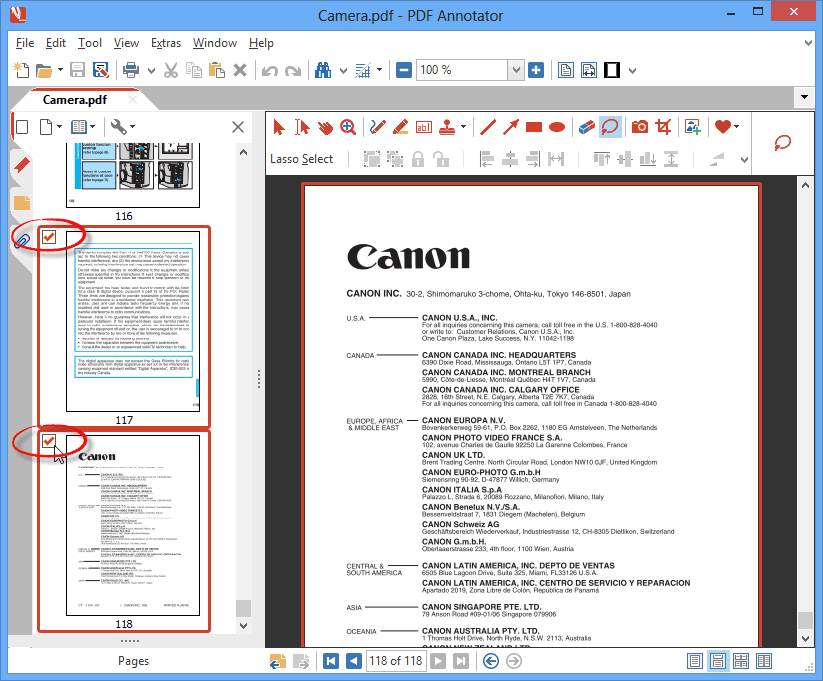Zoom out using the minus button
The width and height of the screenshot is (823, 681).
[x=405, y=70]
